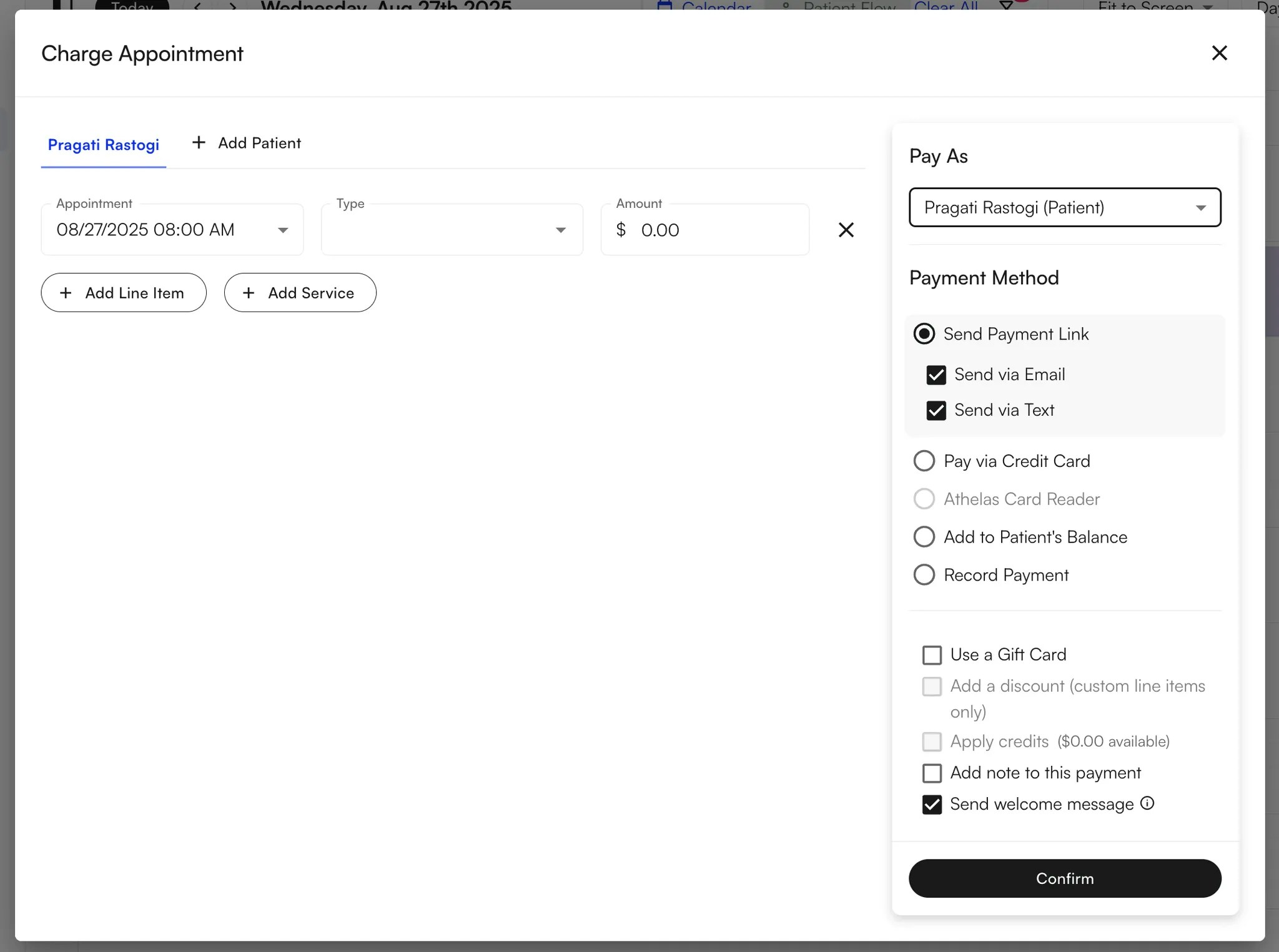Click the info icon beside Send welcome message

tap(1147, 803)
